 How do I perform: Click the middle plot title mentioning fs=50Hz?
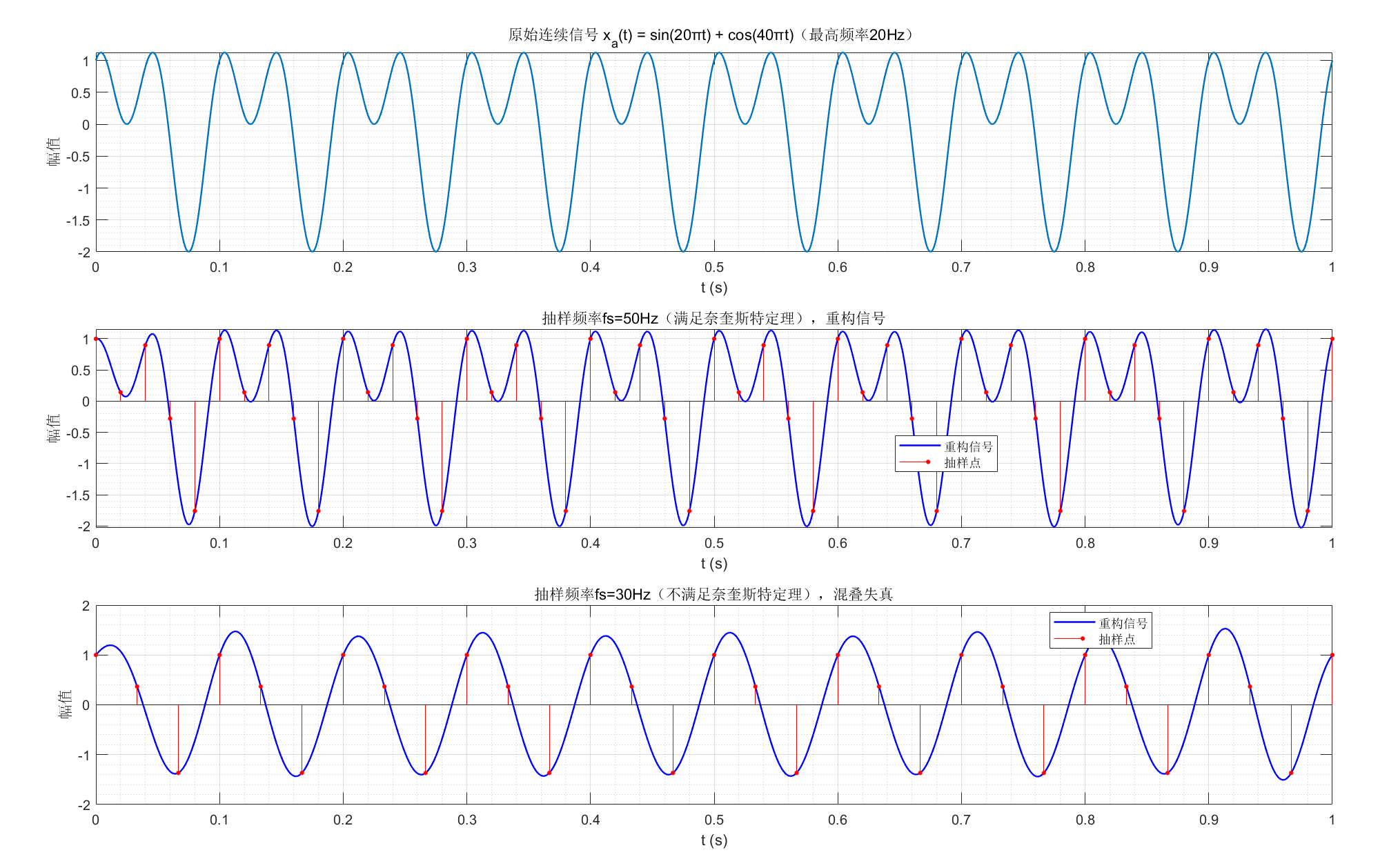(x=713, y=318)
